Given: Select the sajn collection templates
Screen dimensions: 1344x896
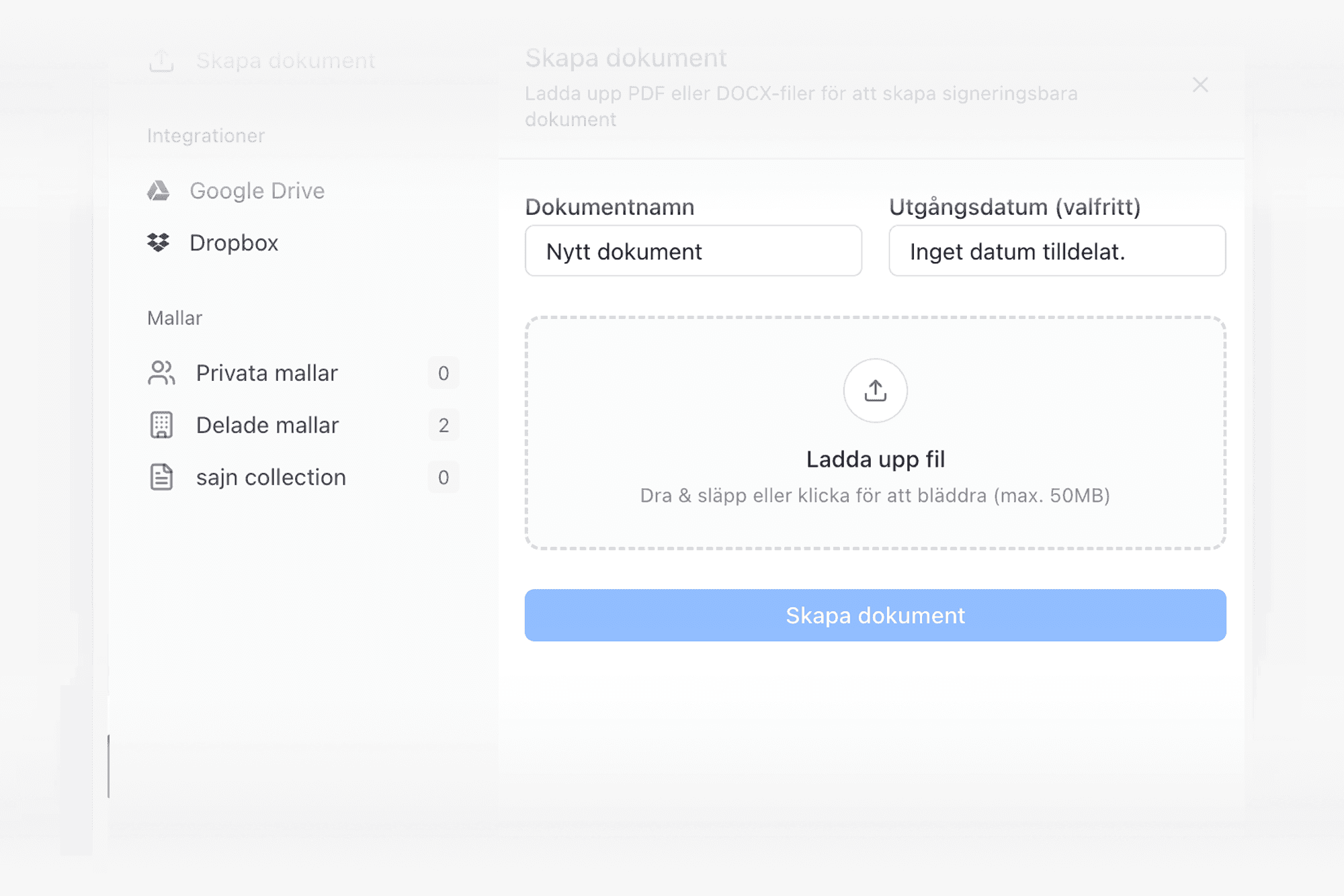Looking at the screenshot, I should (x=271, y=477).
